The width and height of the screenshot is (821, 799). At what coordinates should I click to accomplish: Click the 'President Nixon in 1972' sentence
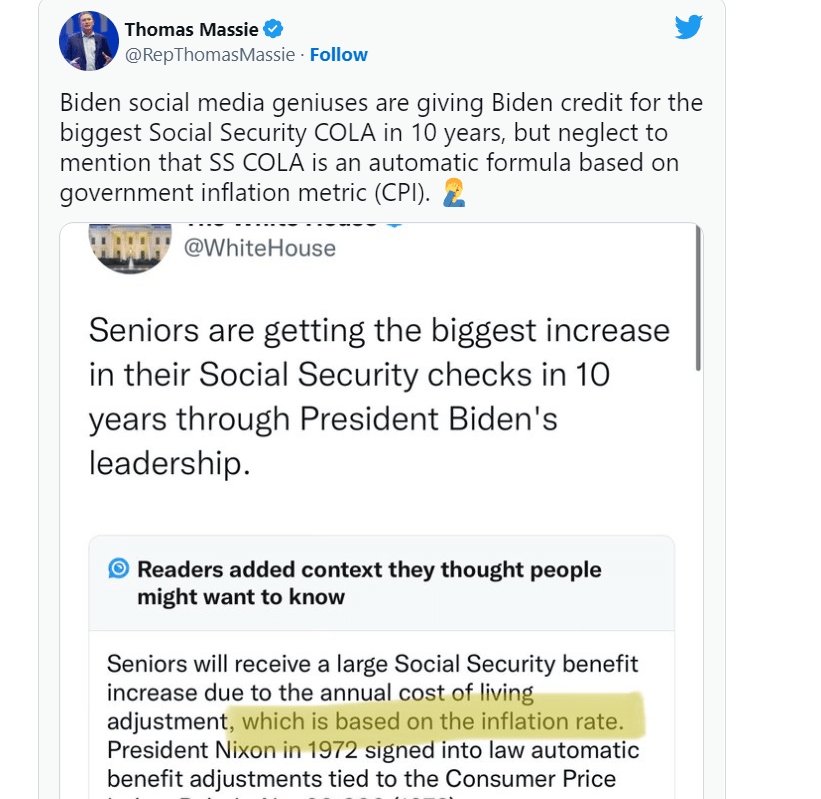[372, 749]
